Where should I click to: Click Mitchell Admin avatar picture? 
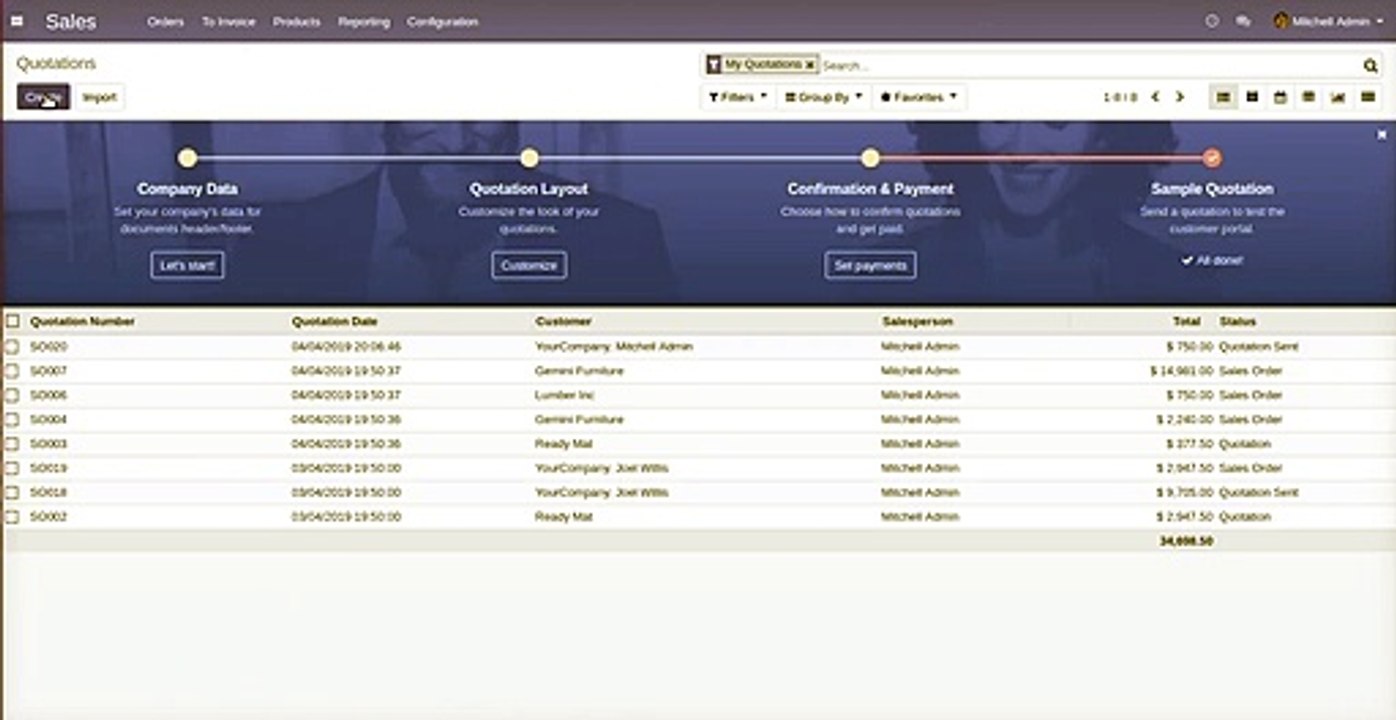click(1281, 21)
